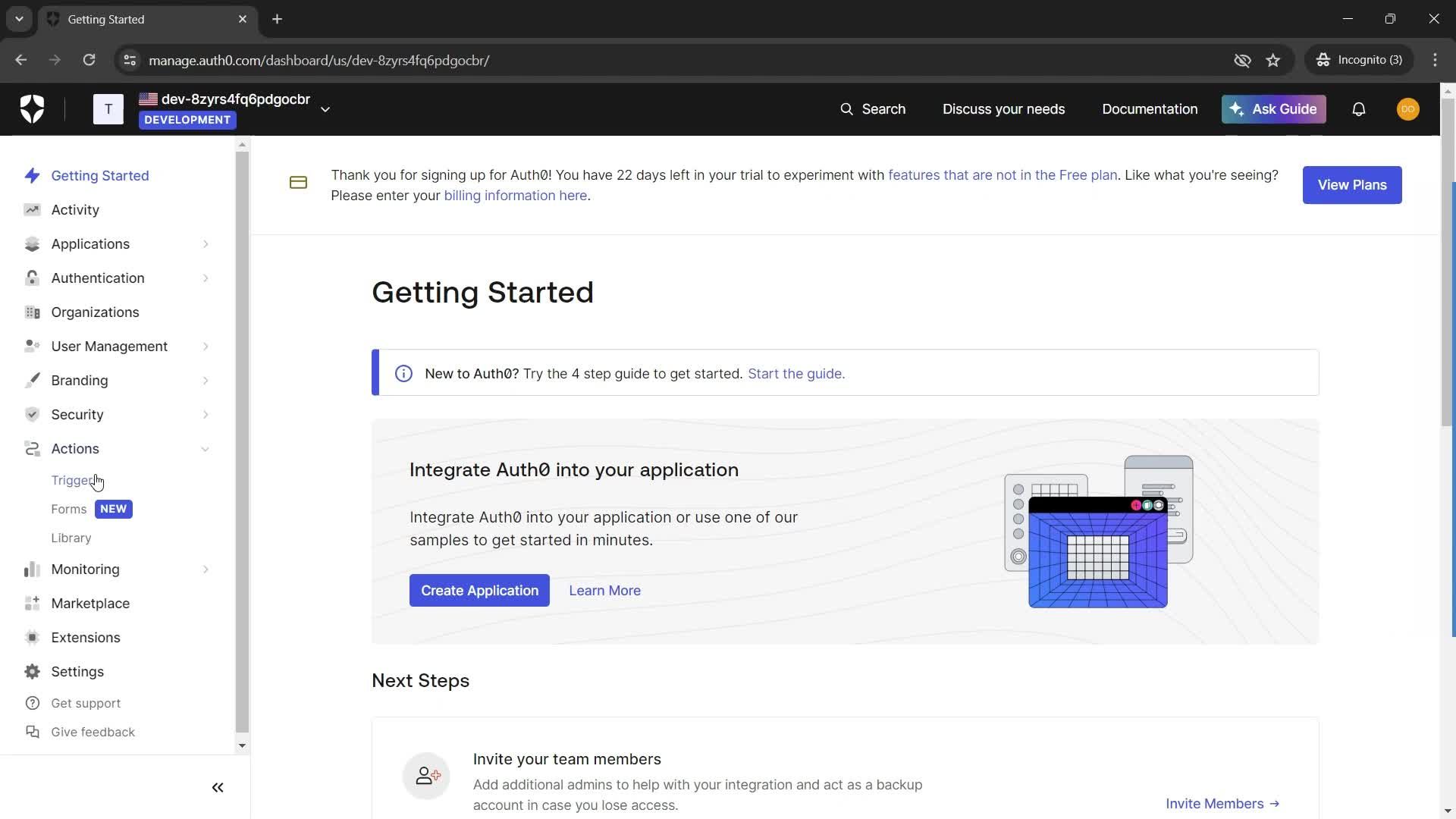Click the tenant T avatar tile
Image resolution: width=1456 pixels, height=819 pixels.
[108, 109]
